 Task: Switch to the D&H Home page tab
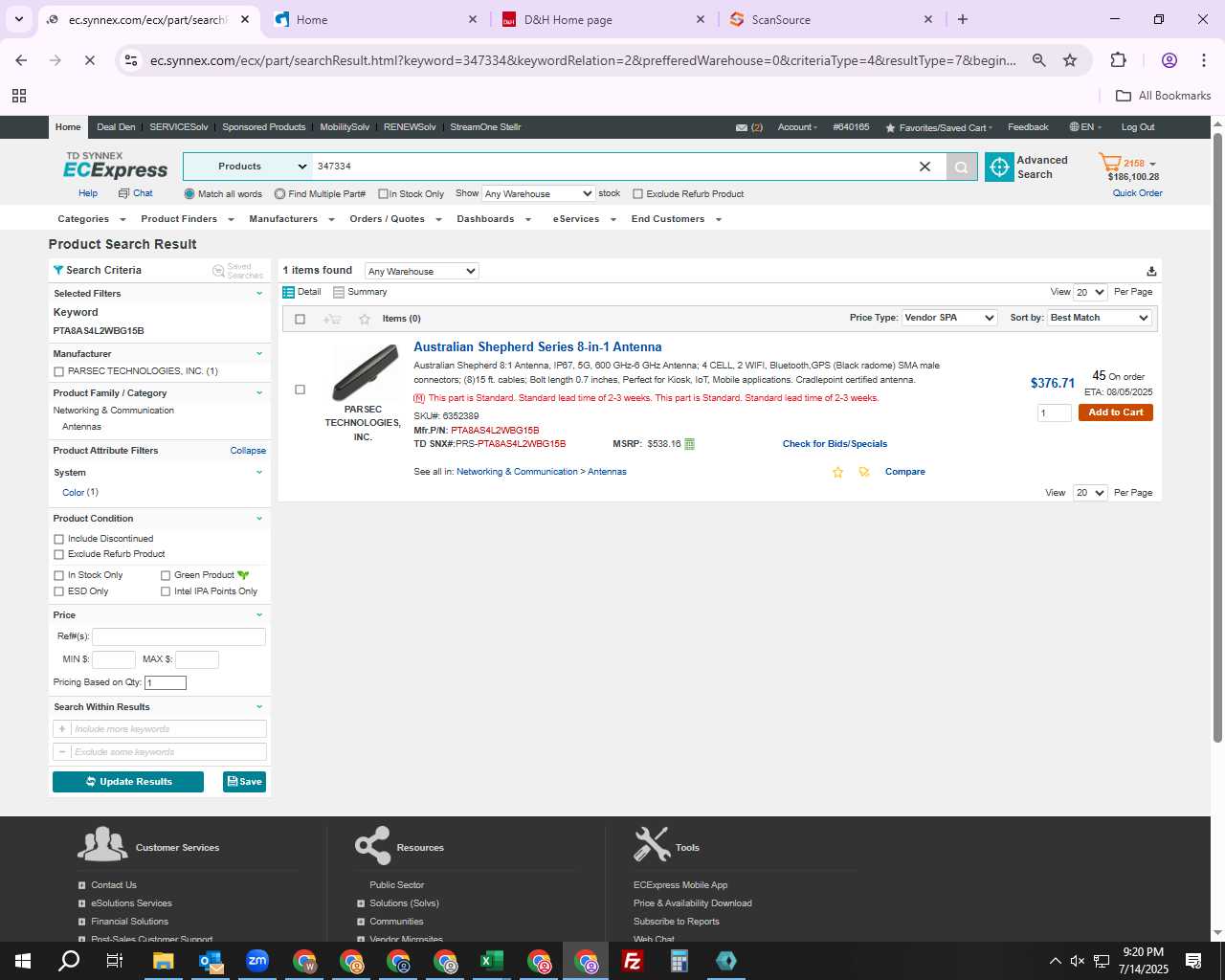(x=605, y=19)
